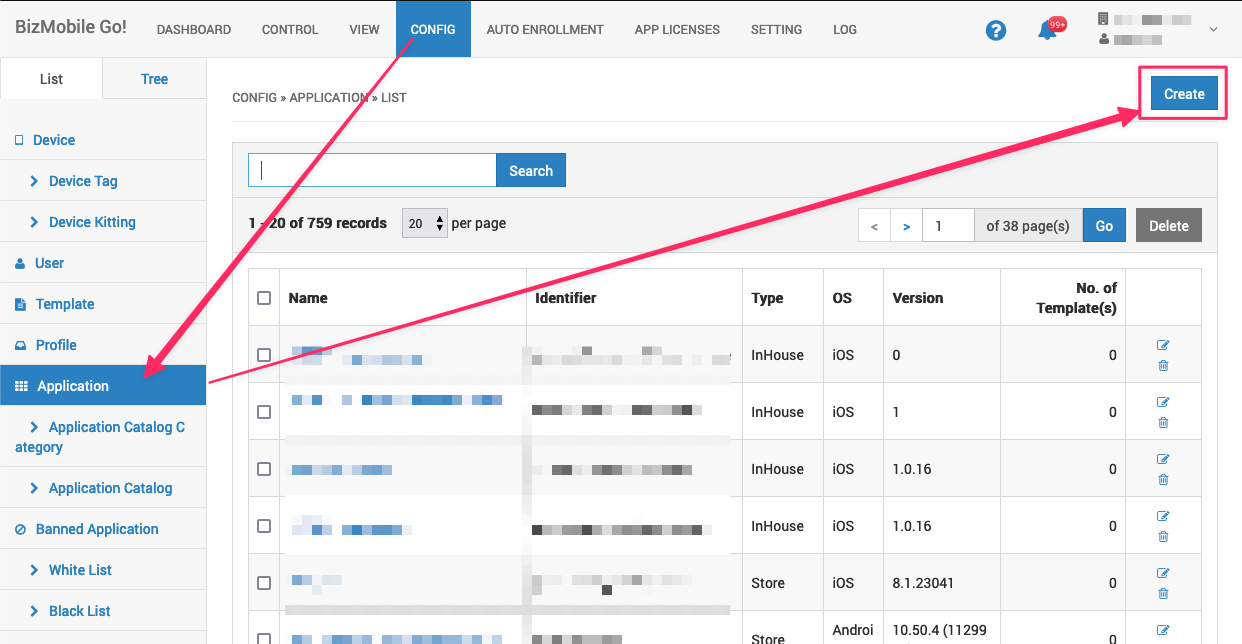This screenshot has width=1242, height=644.
Task: Check the first application row checkbox
Action: click(264, 355)
